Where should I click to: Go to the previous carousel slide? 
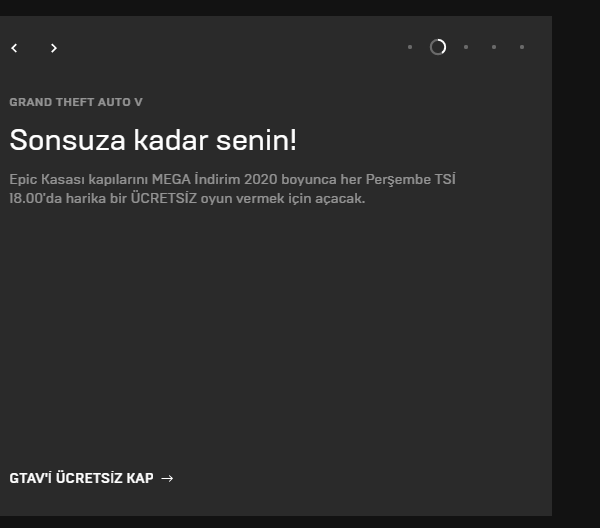[15, 48]
